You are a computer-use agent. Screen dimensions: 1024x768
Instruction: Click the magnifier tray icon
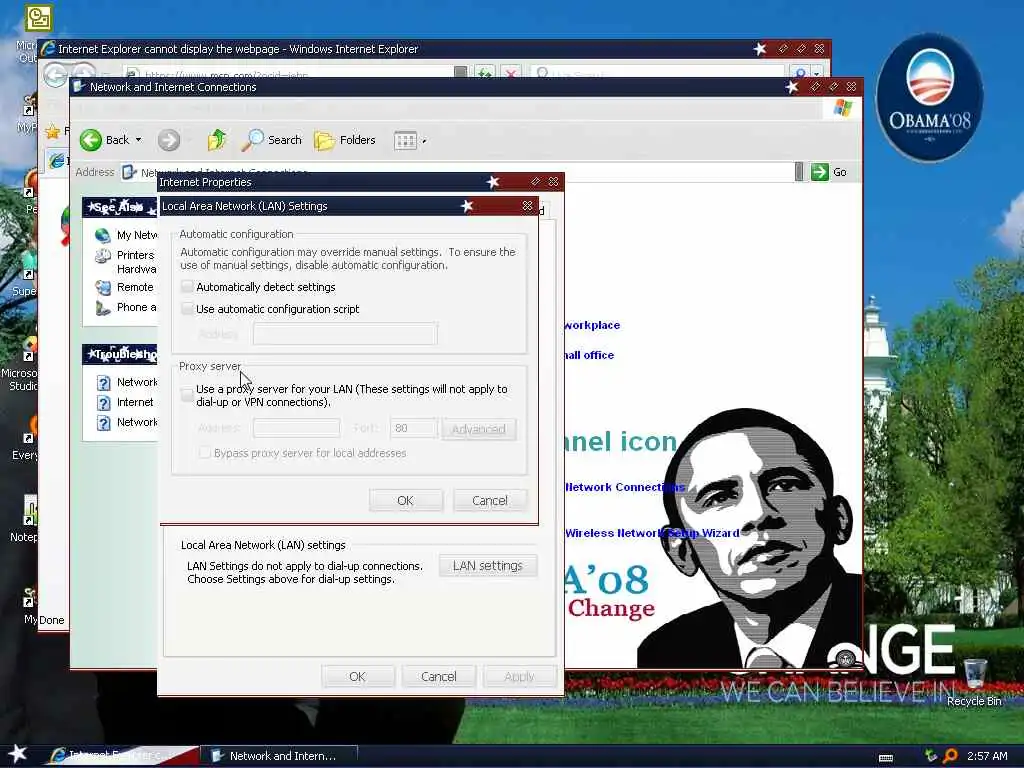[950, 756]
